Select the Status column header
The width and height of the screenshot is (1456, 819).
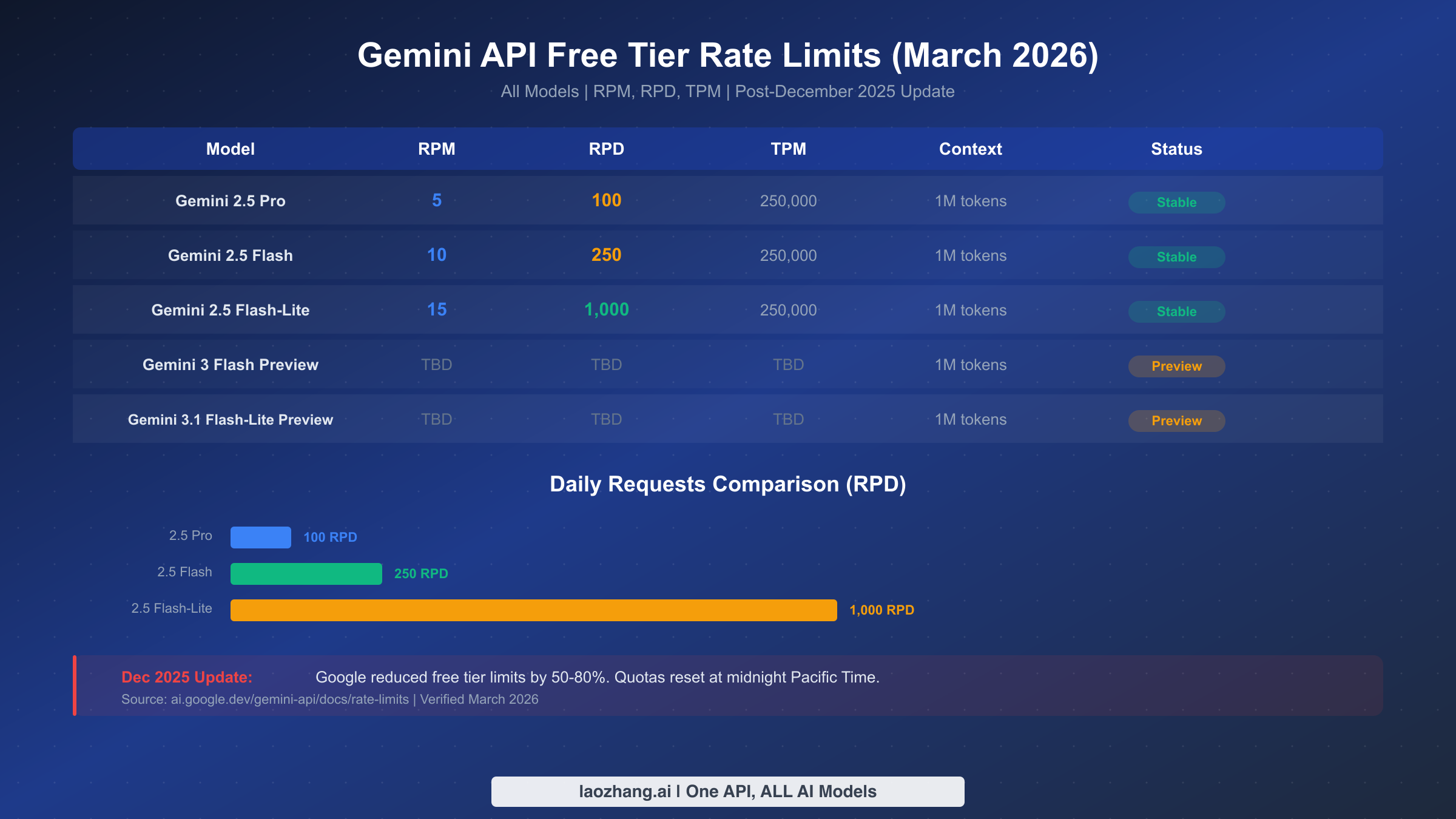(x=1176, y=149)
